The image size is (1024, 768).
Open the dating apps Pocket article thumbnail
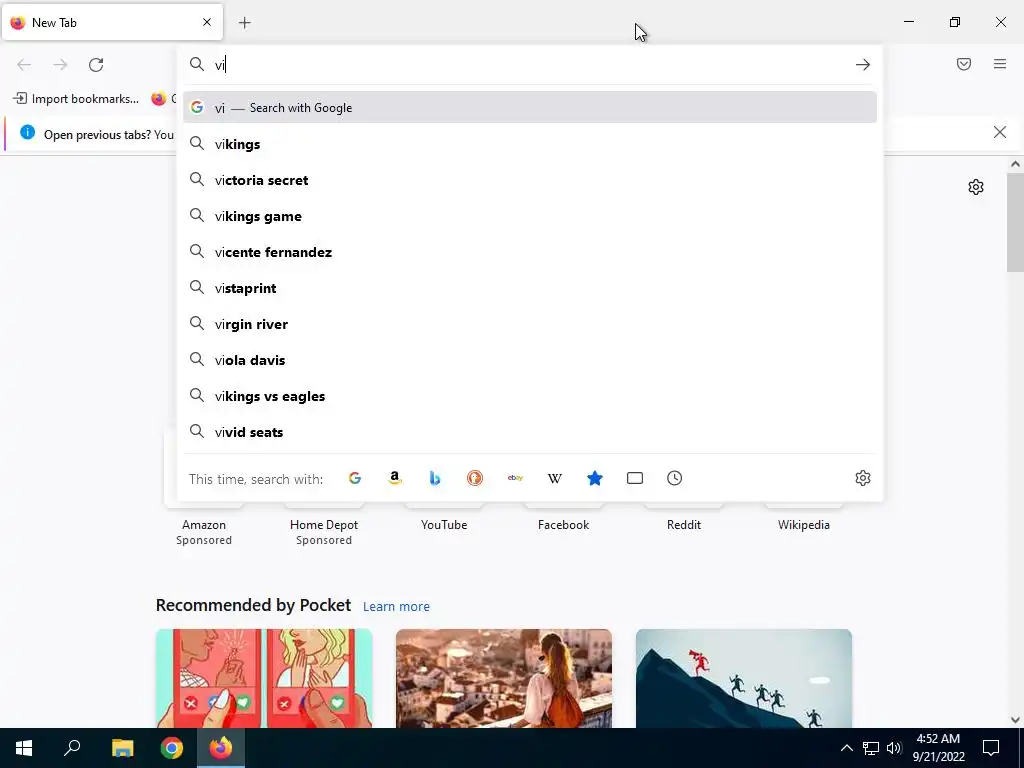coord(264,678)
